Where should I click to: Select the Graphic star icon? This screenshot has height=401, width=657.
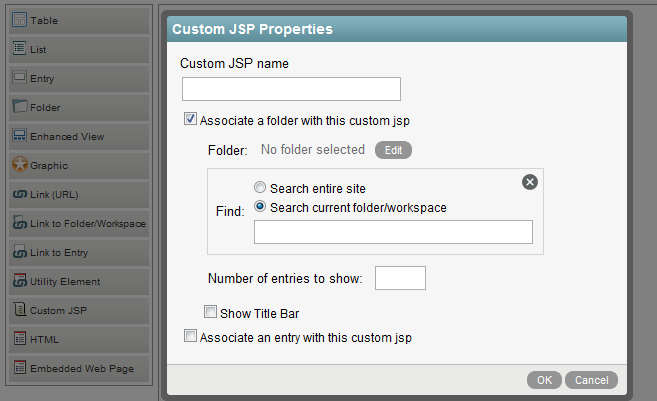19,165
